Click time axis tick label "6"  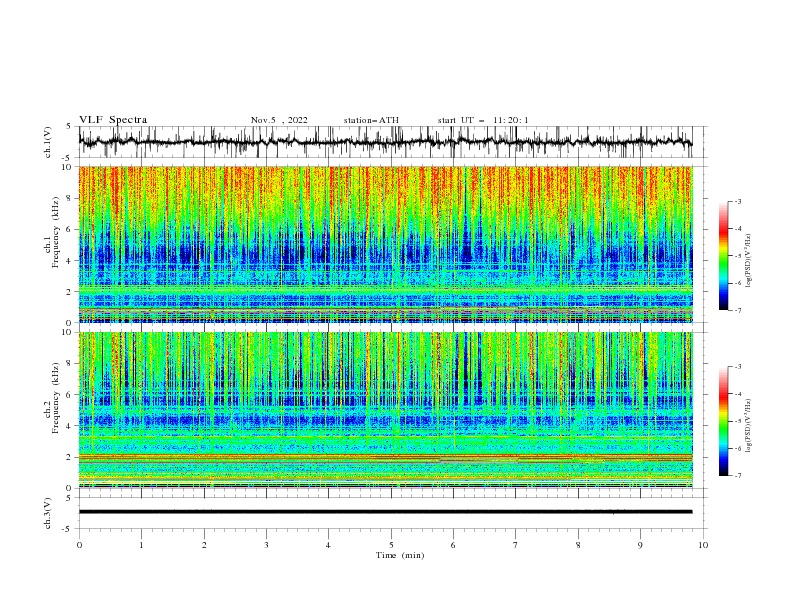tap(453, 545)
